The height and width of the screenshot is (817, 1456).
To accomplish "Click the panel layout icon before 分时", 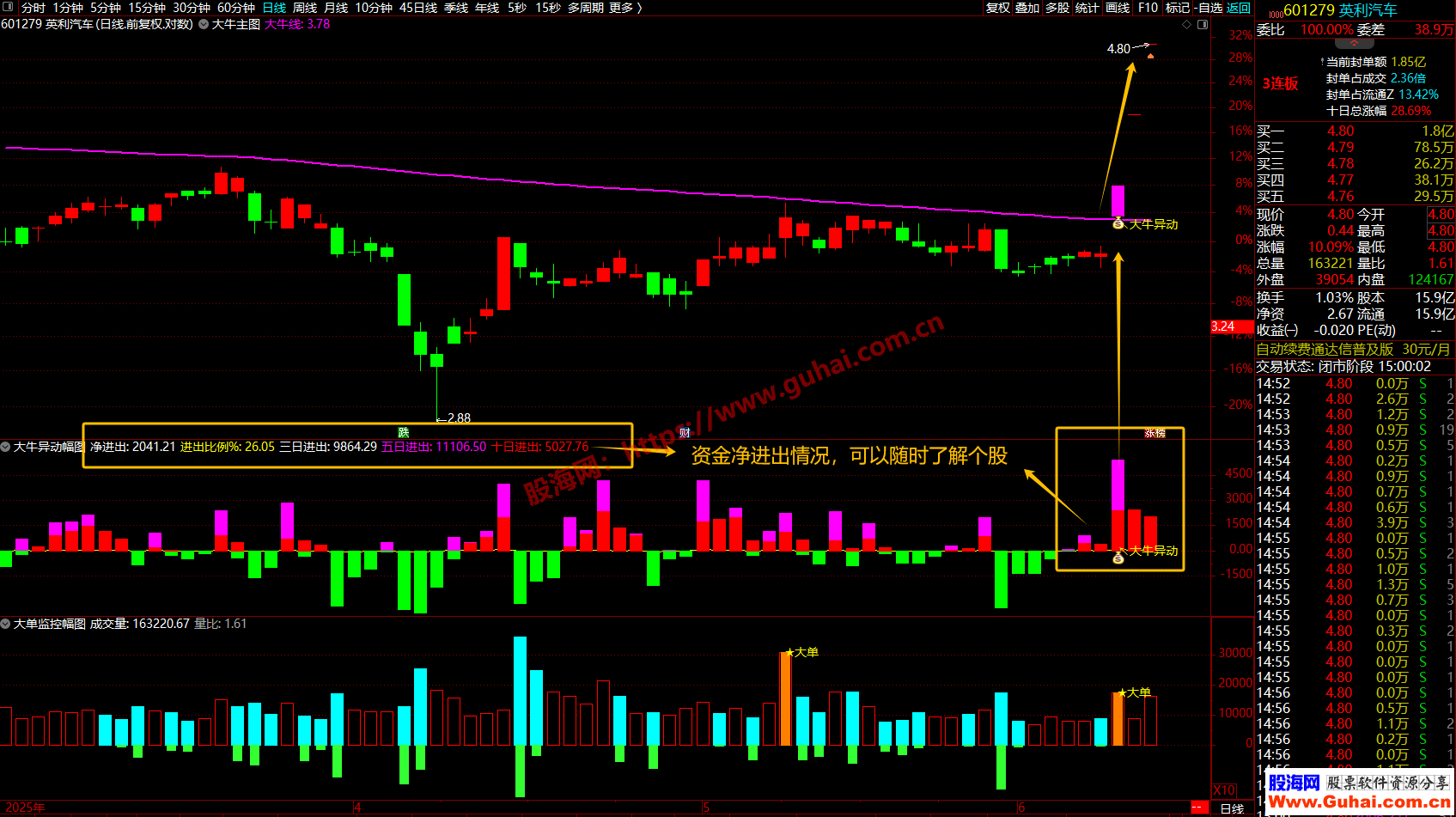I will tap(9, 7).
